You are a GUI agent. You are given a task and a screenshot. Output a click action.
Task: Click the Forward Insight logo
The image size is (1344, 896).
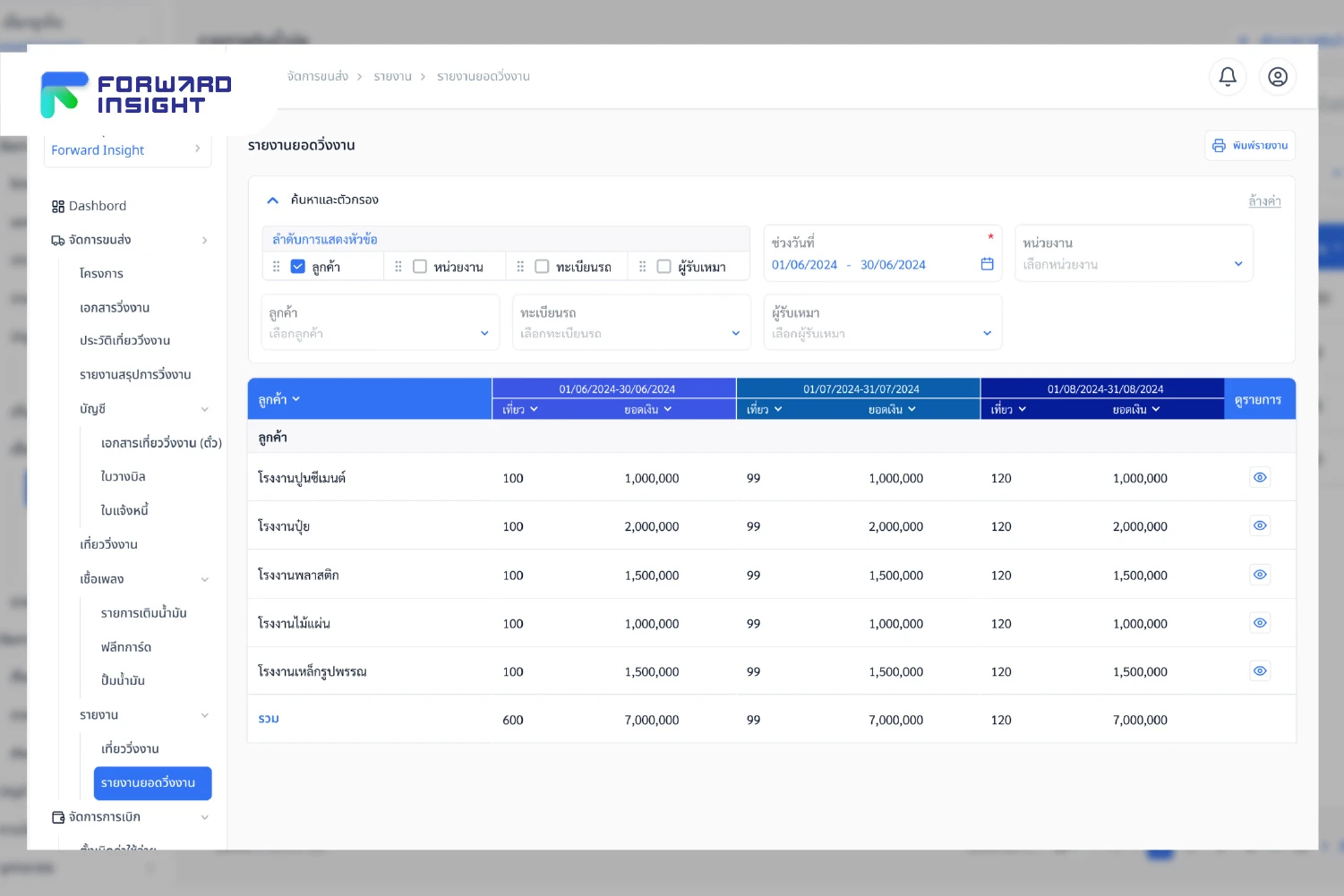tap(136, 94)
